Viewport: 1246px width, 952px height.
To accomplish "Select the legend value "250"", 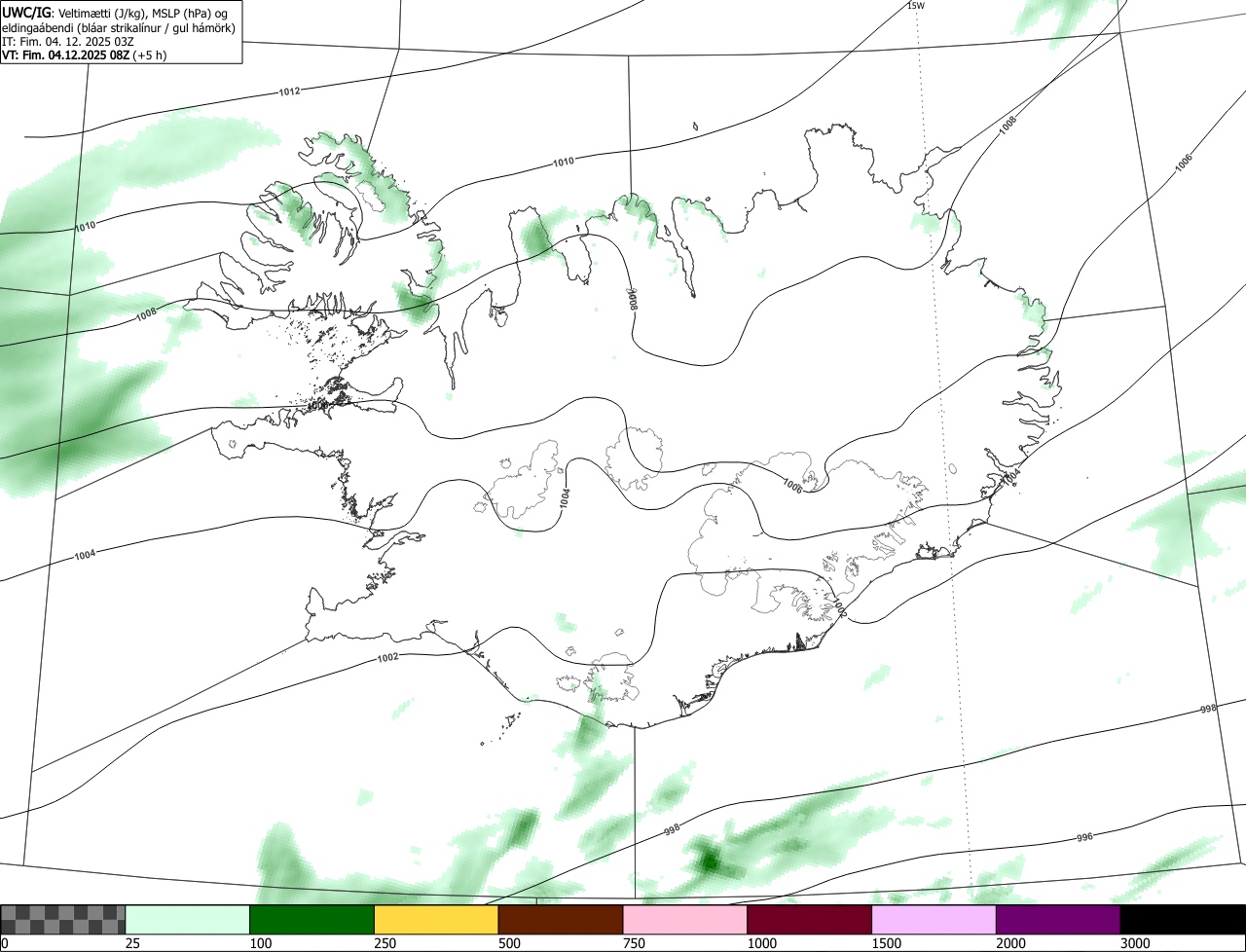I will coord(385,943).
